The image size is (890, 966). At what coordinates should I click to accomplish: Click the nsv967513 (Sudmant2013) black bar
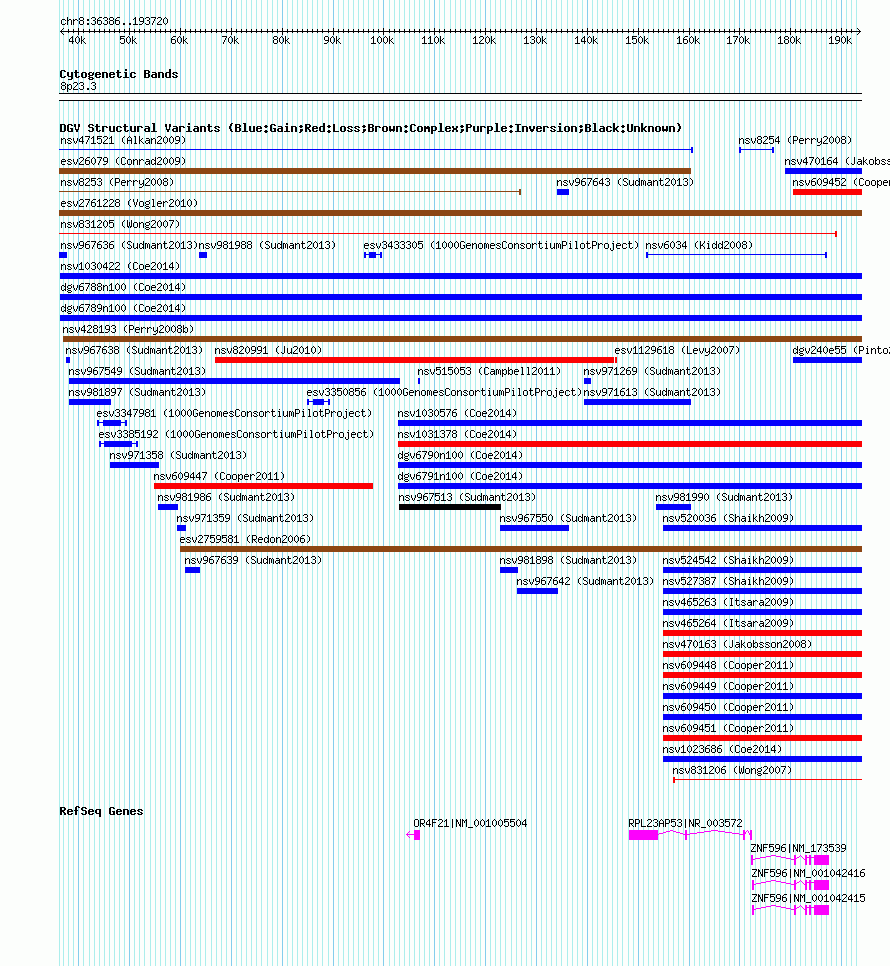(x=450, y=507)
